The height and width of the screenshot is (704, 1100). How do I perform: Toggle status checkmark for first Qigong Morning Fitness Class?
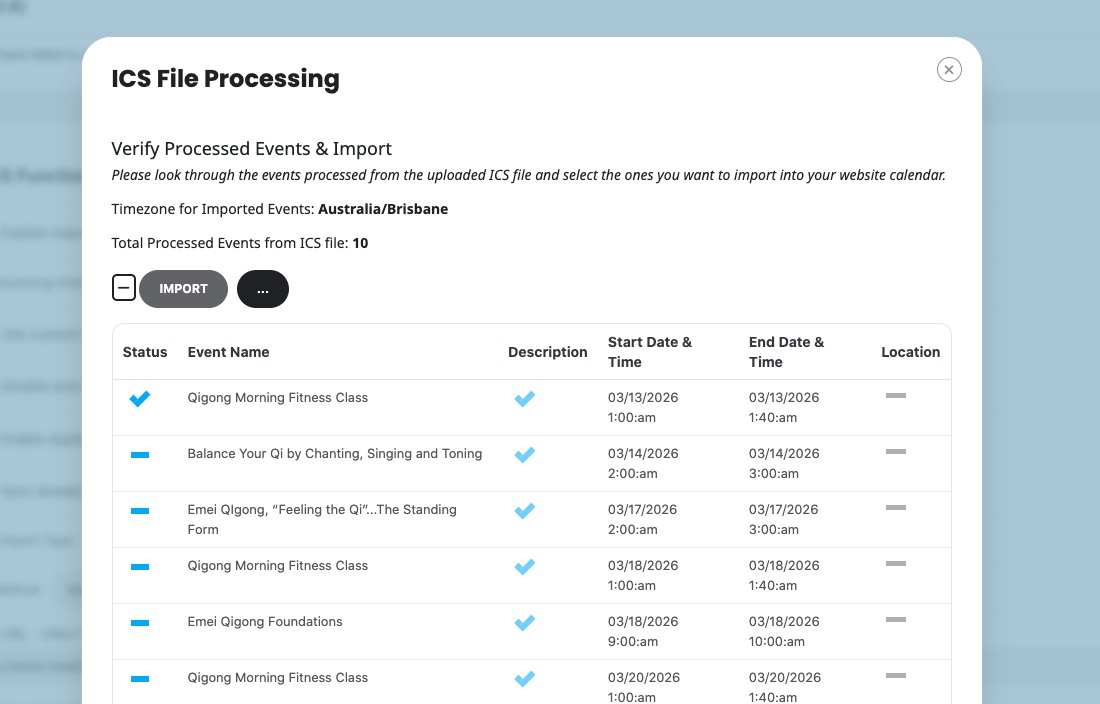click(140, 399)
